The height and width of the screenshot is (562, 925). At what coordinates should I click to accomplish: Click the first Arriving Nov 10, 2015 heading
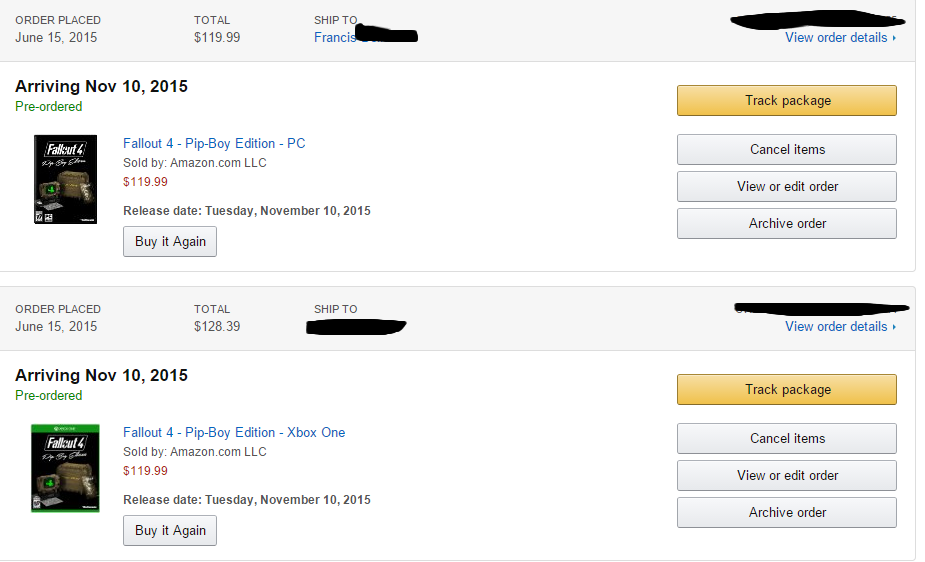click(101, 87)
